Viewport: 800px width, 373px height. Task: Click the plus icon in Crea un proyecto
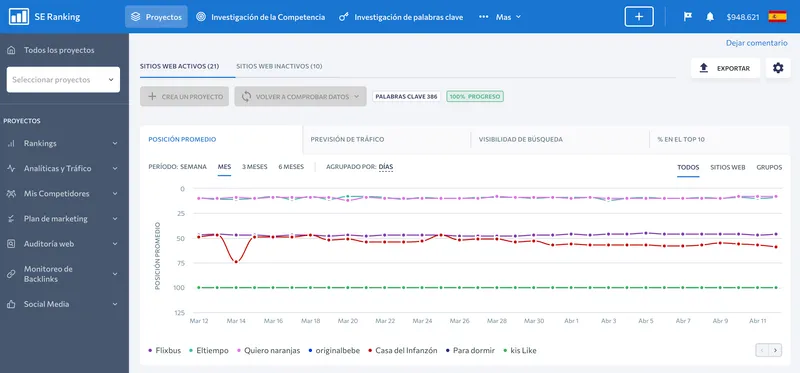[x=152, y=96]
